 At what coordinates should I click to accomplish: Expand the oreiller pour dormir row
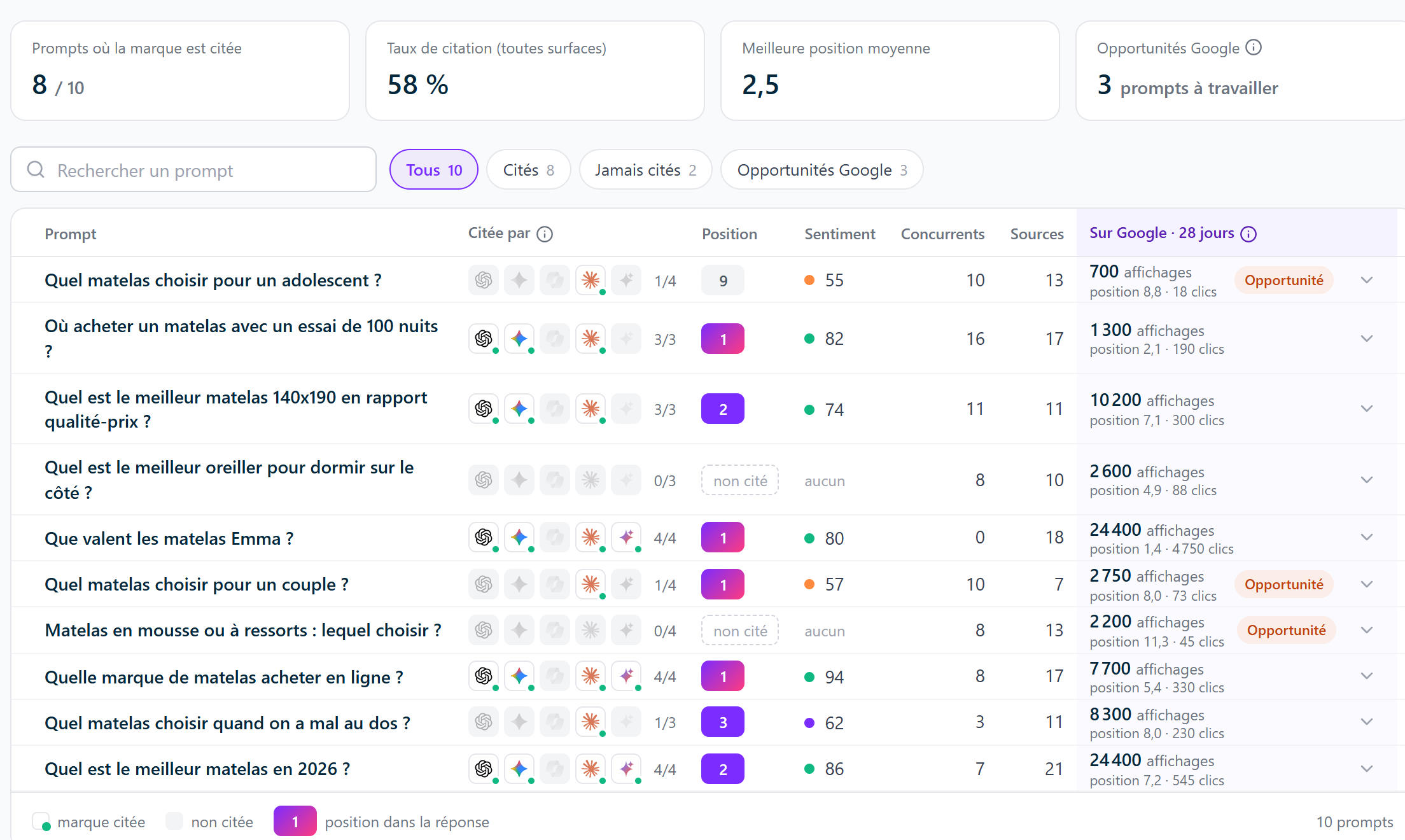1367,480
